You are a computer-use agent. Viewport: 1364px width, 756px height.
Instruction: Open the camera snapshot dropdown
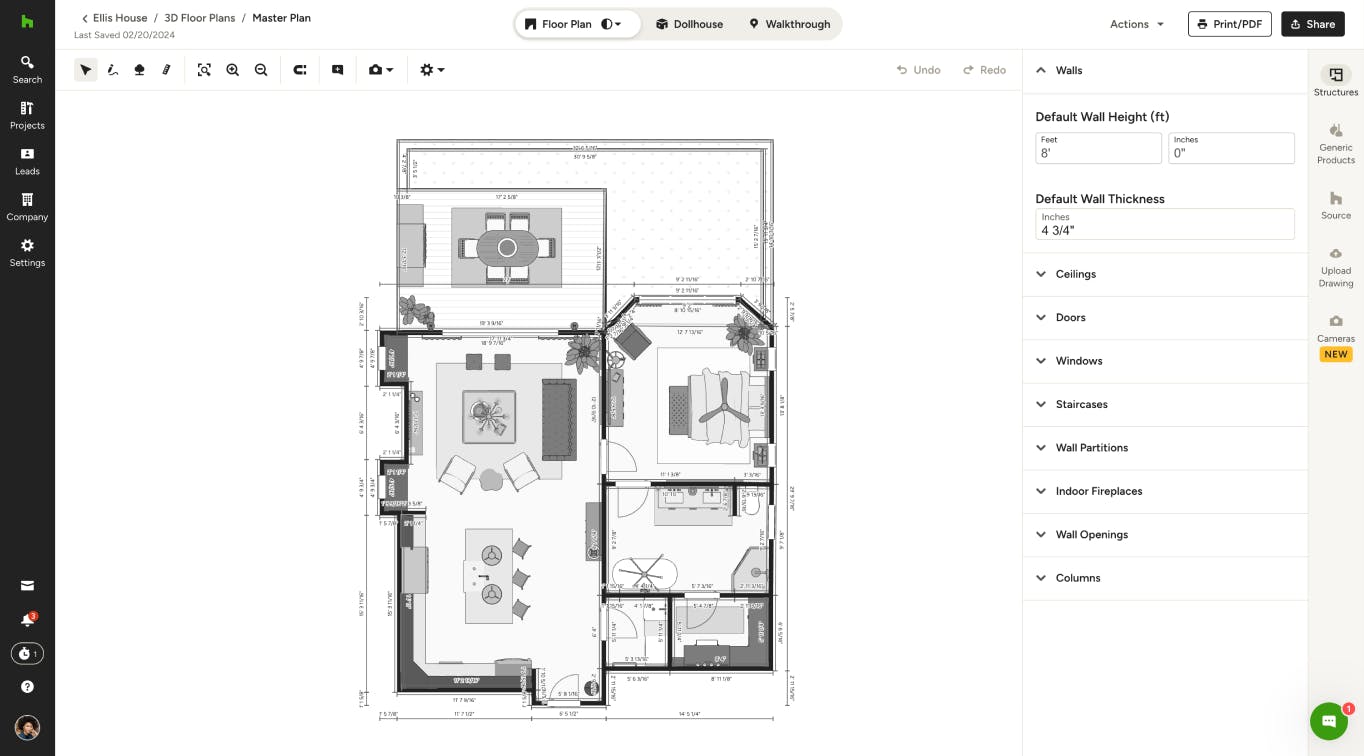click(381, 70)
